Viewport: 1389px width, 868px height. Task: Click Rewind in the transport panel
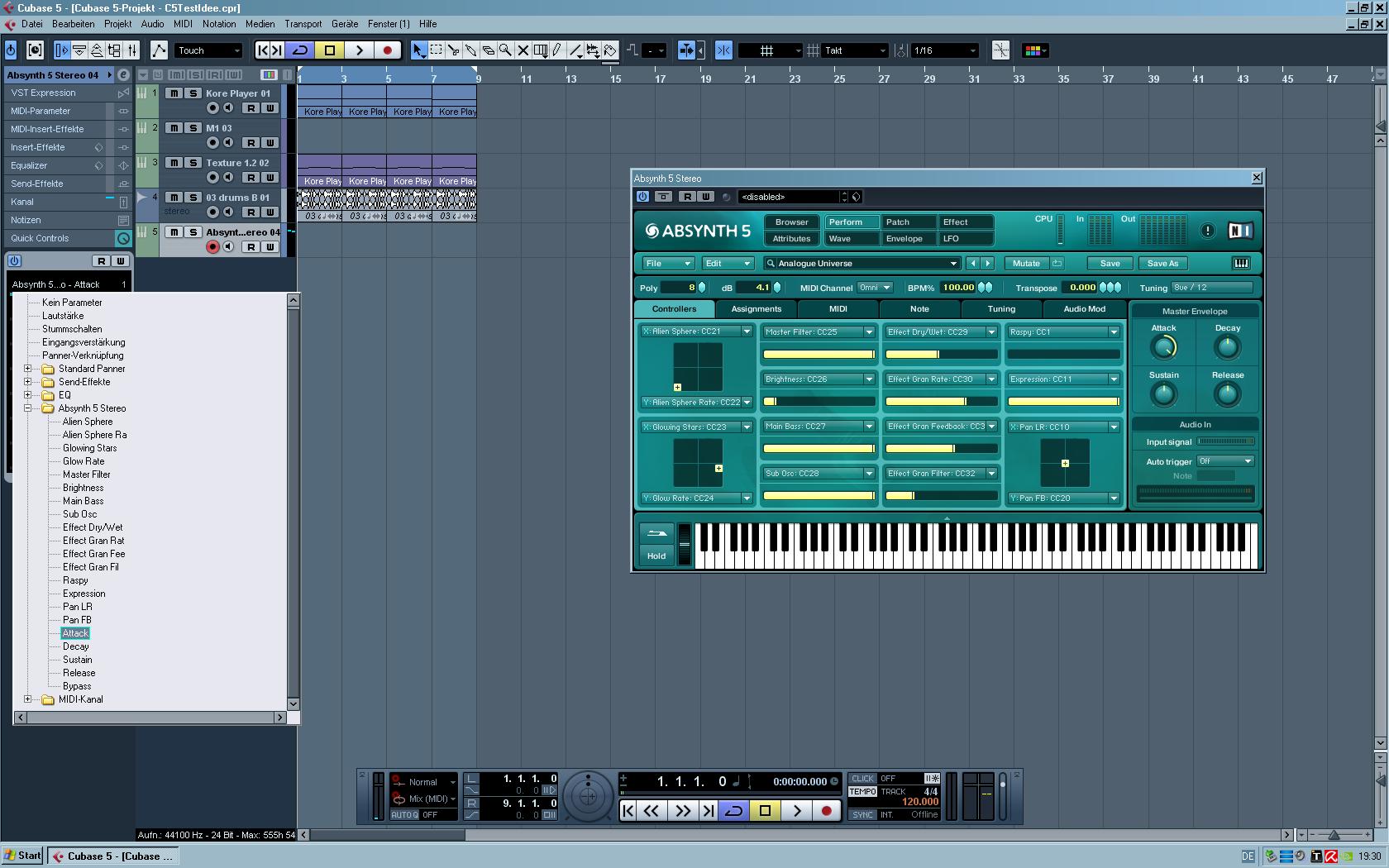tap(652, 811)
